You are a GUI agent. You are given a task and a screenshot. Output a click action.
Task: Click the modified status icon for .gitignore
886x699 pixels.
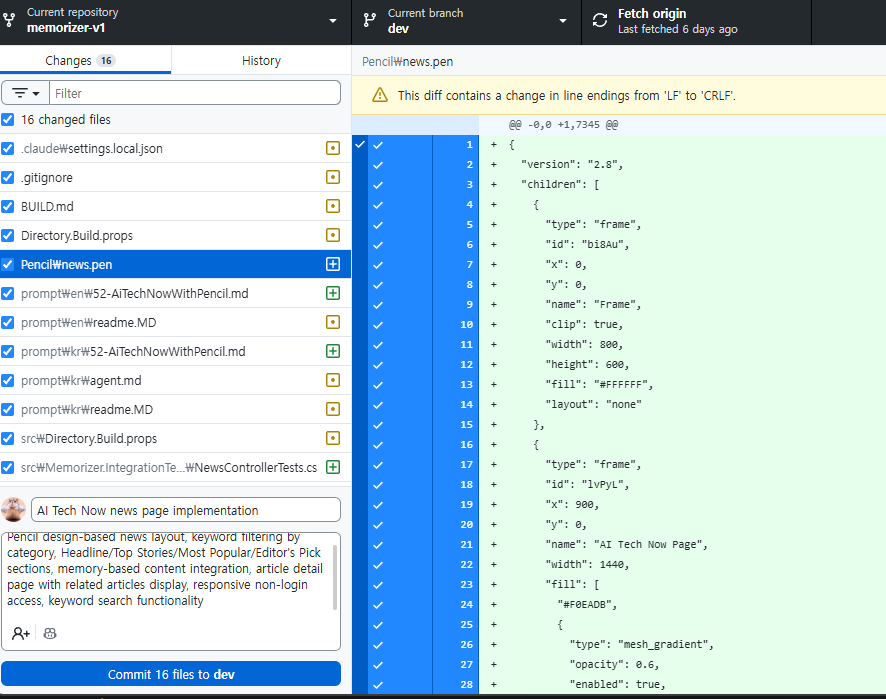(333, 178)
